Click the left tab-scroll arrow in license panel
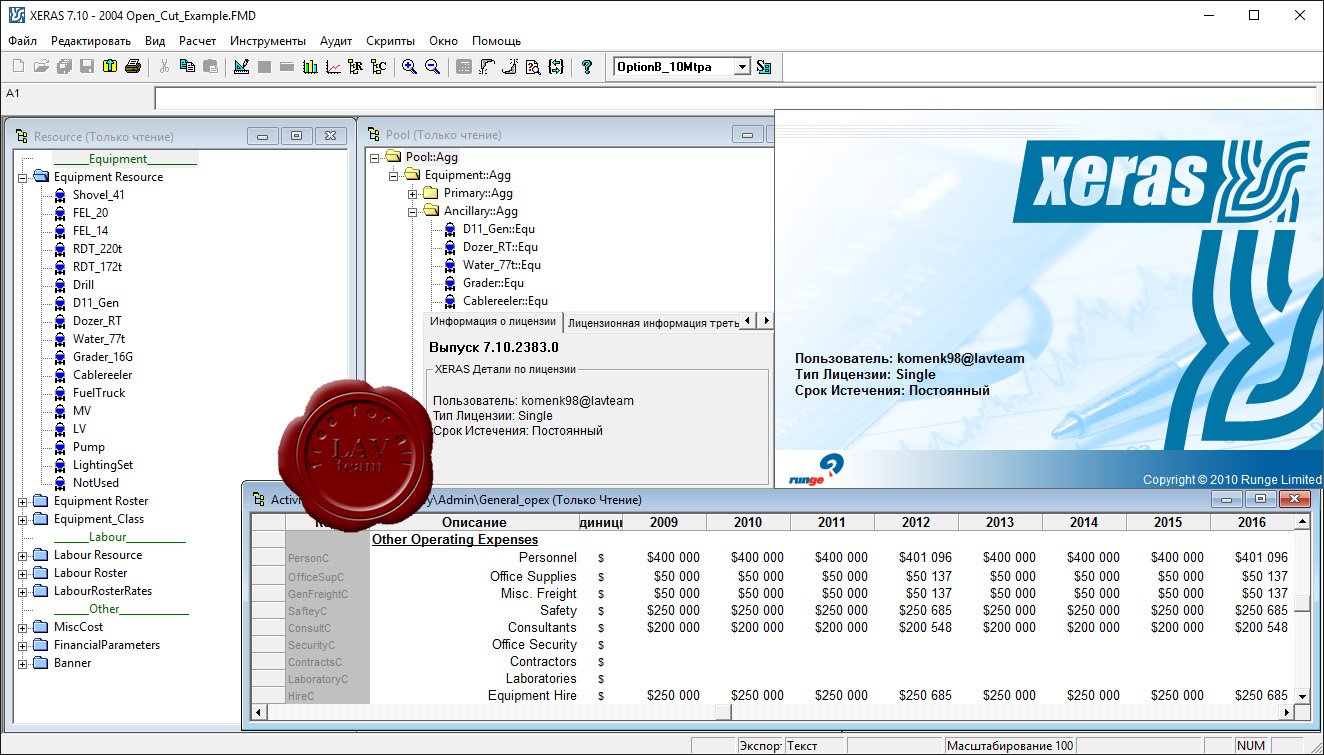The height and width of the screenshot is (755, 1324). 749,321
